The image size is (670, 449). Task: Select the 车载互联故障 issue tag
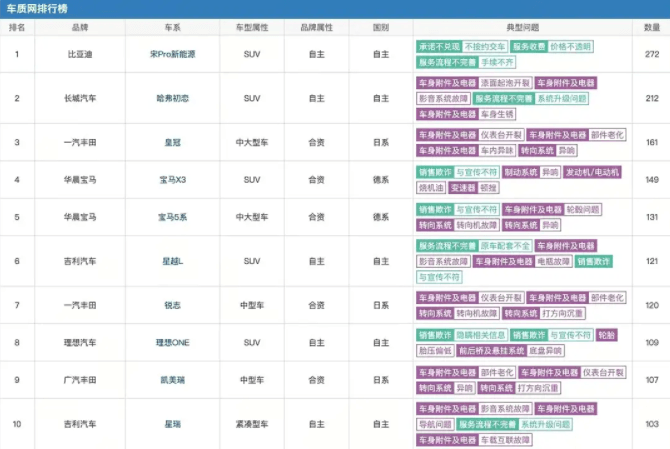pyautogui.click(x=505, y=440)
